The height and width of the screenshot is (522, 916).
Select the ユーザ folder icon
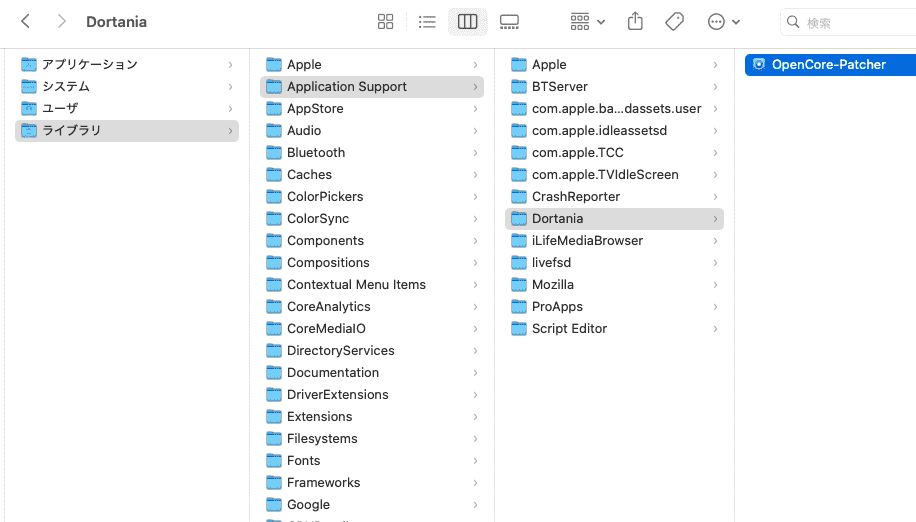click(29, 108)
